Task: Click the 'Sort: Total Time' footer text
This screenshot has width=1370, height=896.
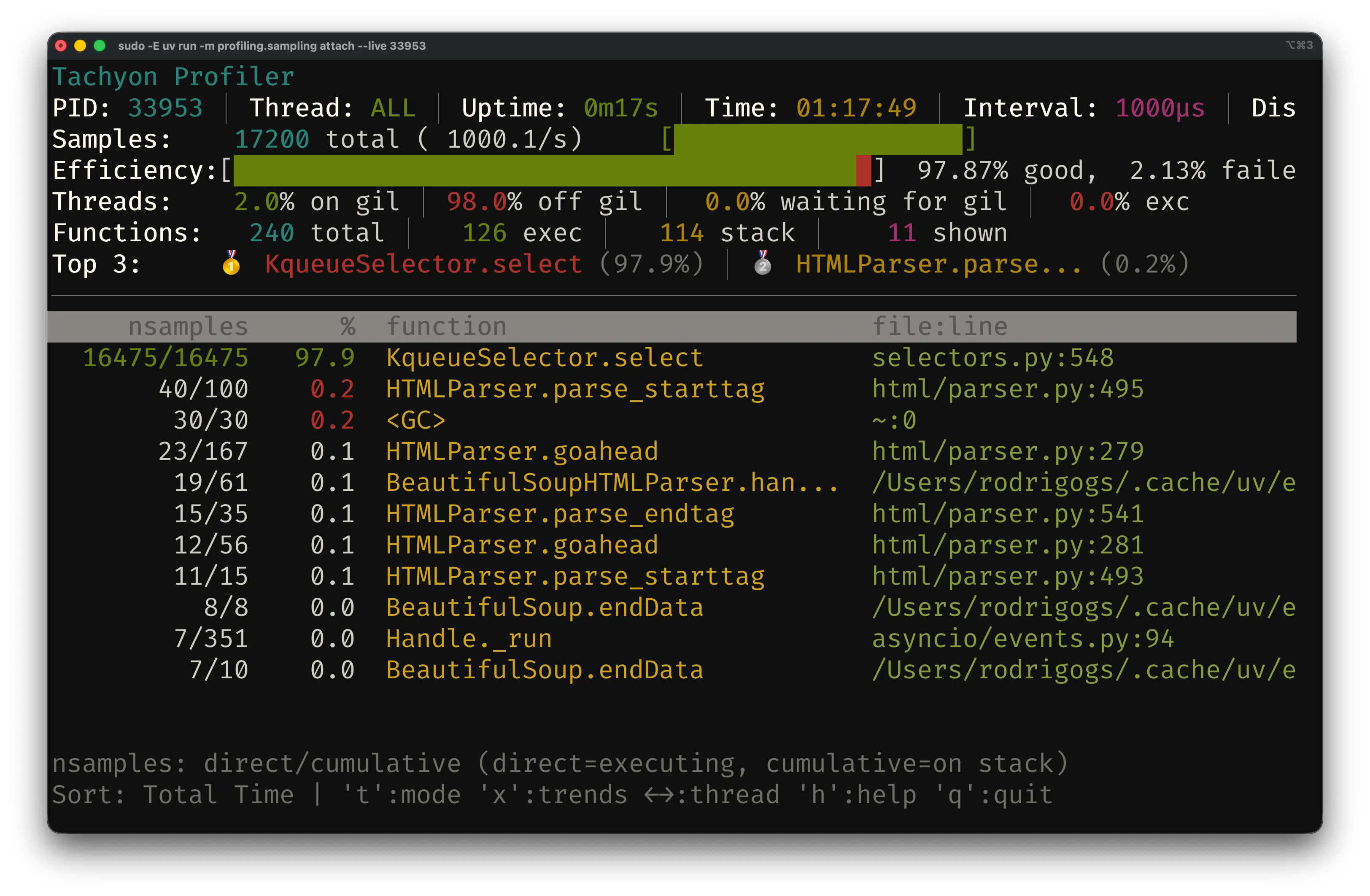Action: click(173, 795)
